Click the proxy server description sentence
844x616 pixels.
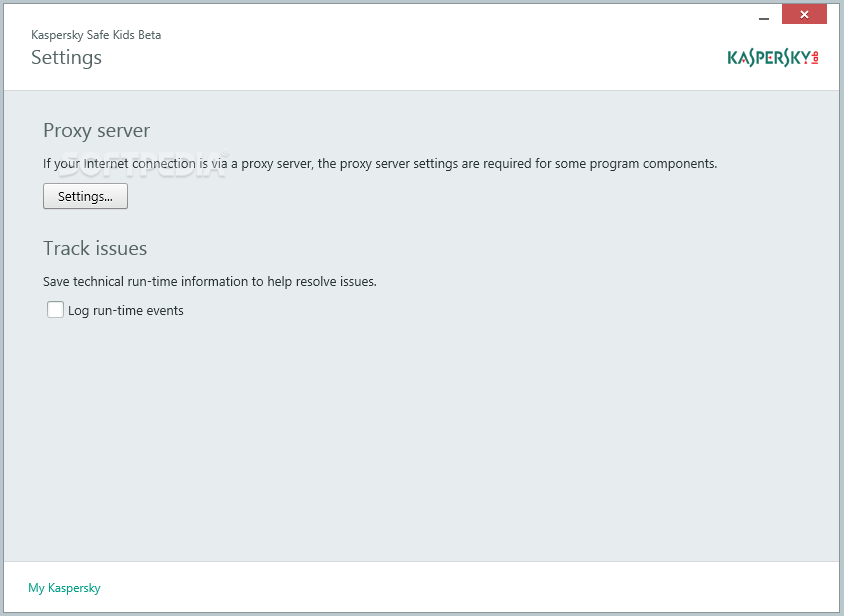[380, 164]
